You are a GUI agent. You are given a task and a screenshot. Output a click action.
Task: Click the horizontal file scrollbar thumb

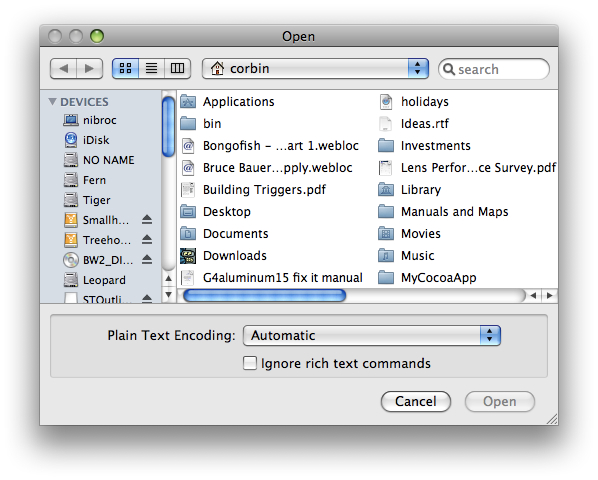point(265,295)
